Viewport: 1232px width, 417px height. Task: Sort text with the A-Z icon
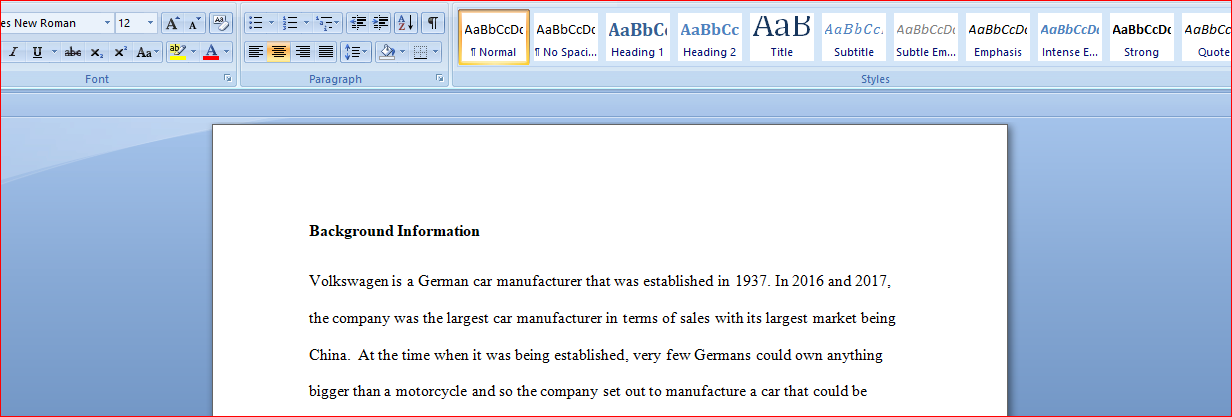pyautogui.click(x=405, y=23)
